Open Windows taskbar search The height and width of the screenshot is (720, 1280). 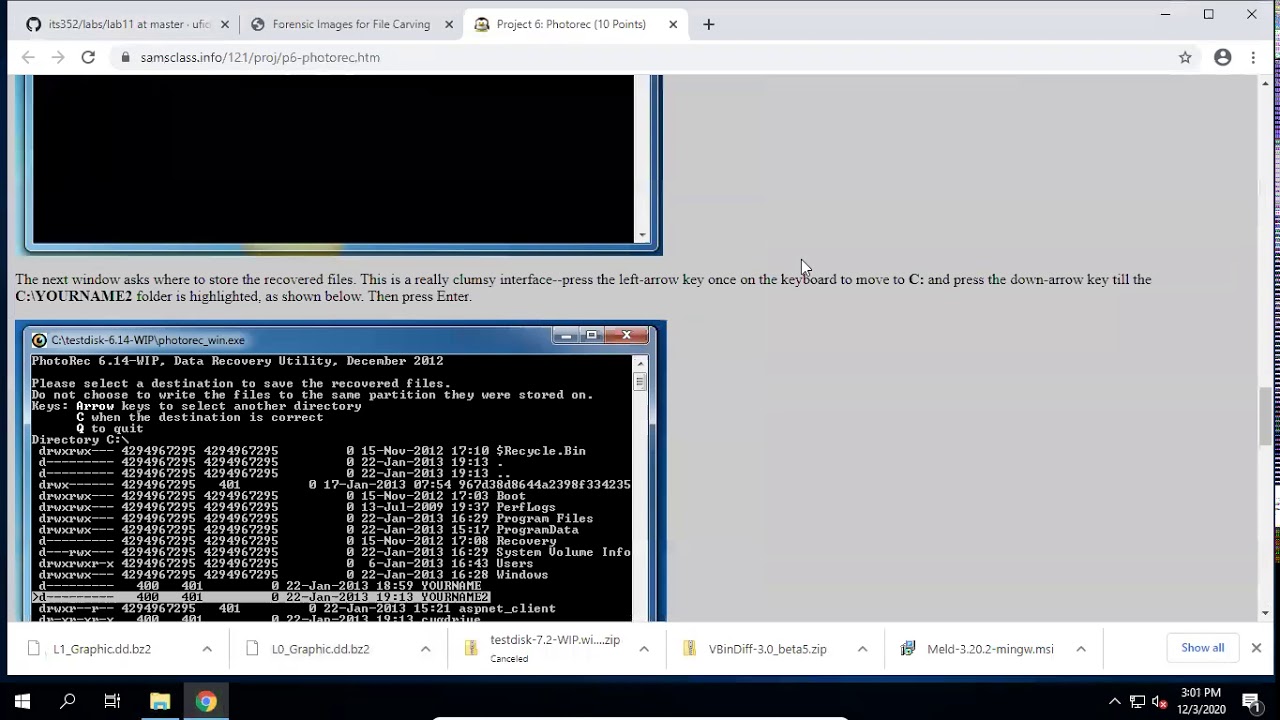tap(67, 702)
